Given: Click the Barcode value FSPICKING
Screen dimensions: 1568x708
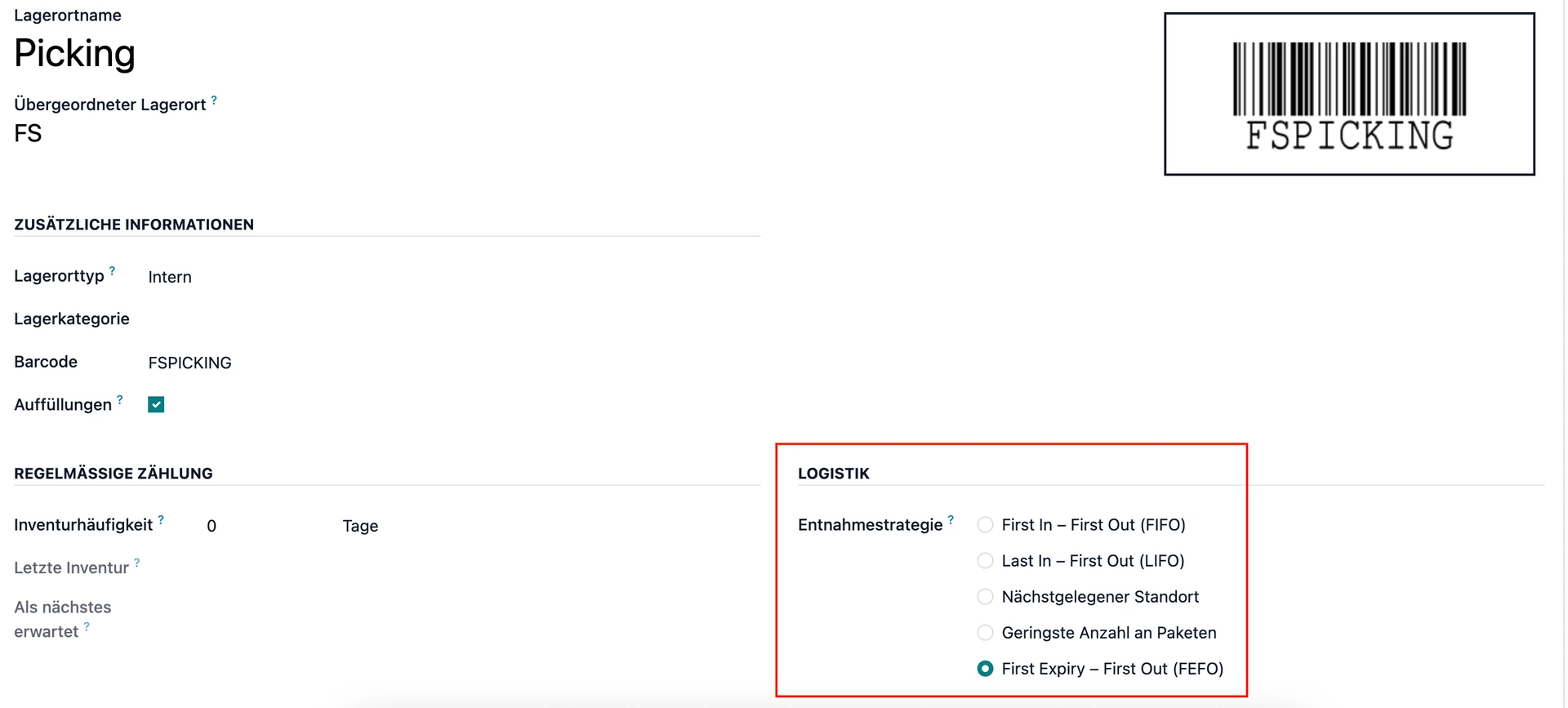Looking at the screenshot, I should tap(189, 362).
